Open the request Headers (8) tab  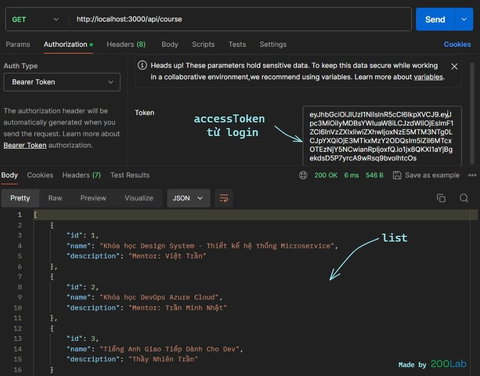tap(126, 44)
